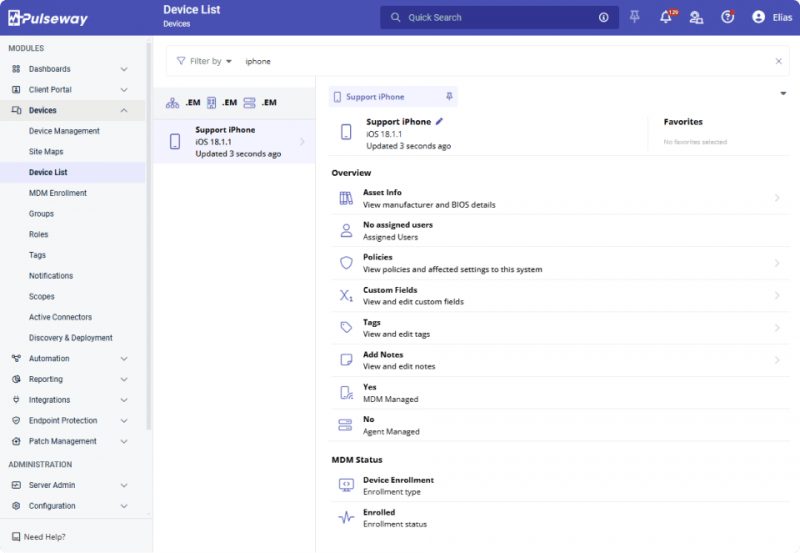Click the Policies shield icon
This screenshot has height=553, width=800.
346,263
